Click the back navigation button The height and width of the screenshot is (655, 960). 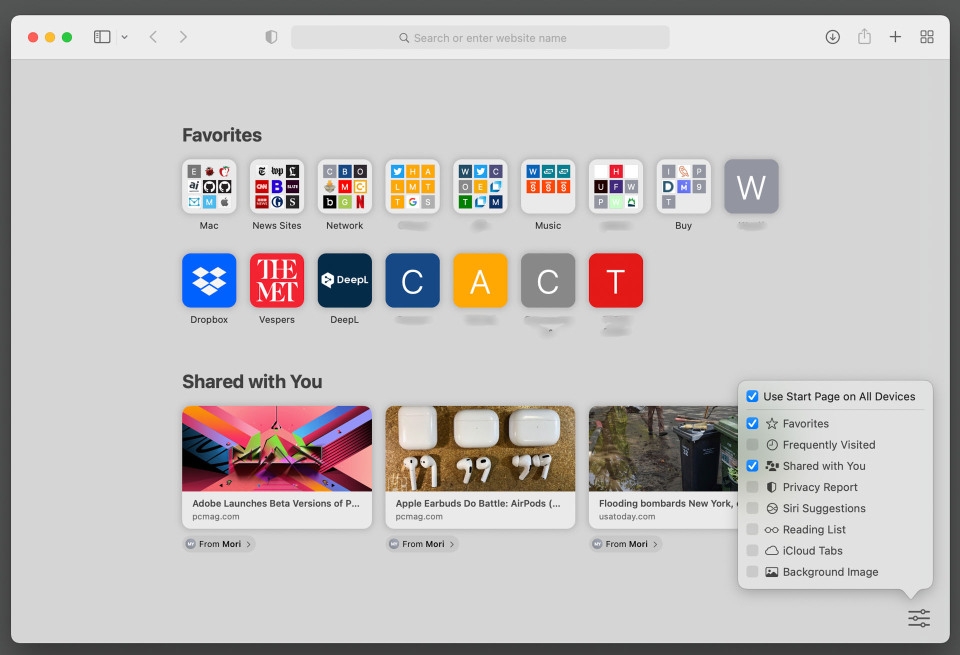(152, 36)
